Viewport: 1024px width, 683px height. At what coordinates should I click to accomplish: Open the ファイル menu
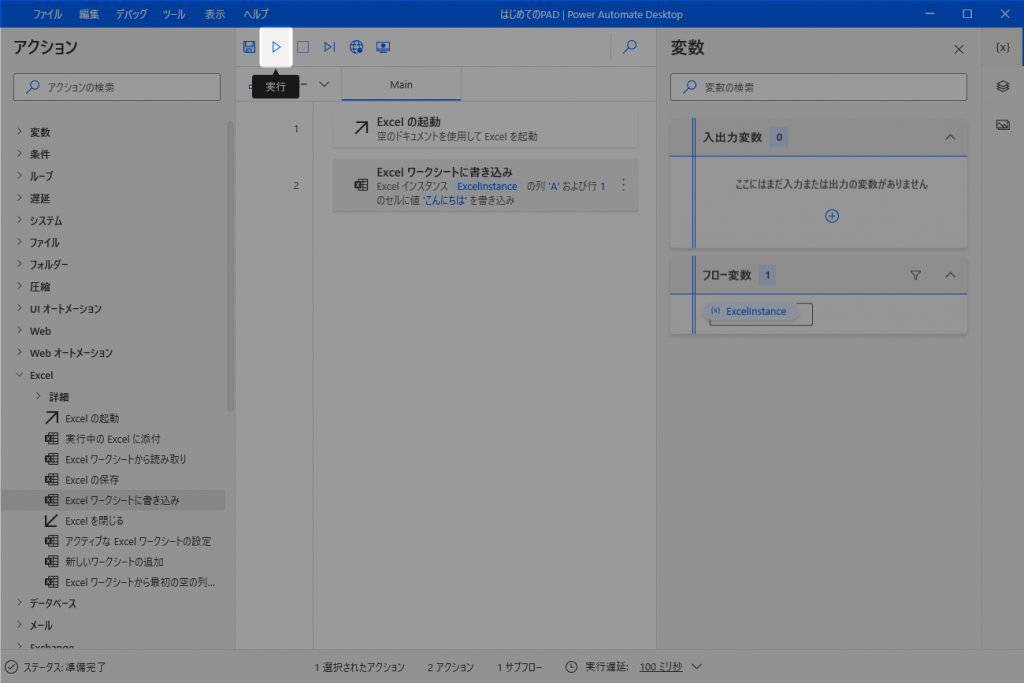click(47, 14)
